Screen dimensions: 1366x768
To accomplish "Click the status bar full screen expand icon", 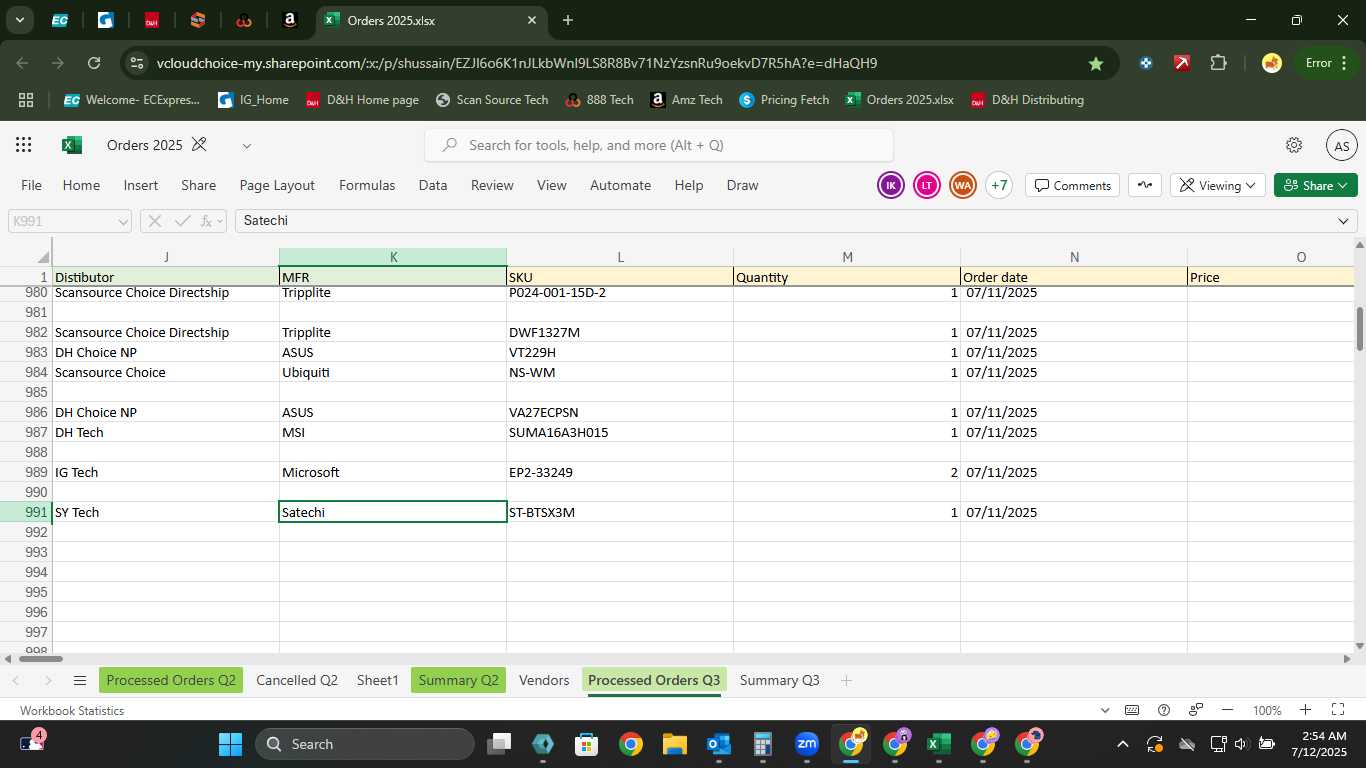I will (x=1338, y=710).
